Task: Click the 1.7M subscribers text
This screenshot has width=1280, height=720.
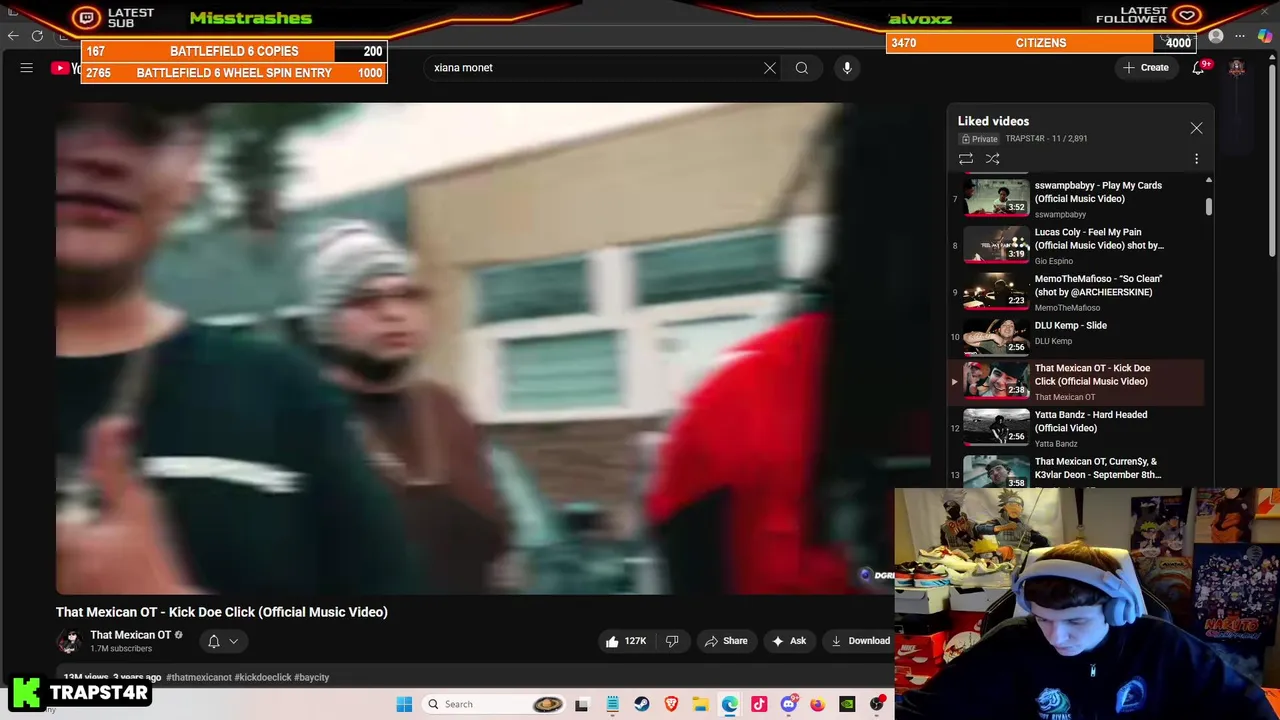Action: [x=121, y=649]
